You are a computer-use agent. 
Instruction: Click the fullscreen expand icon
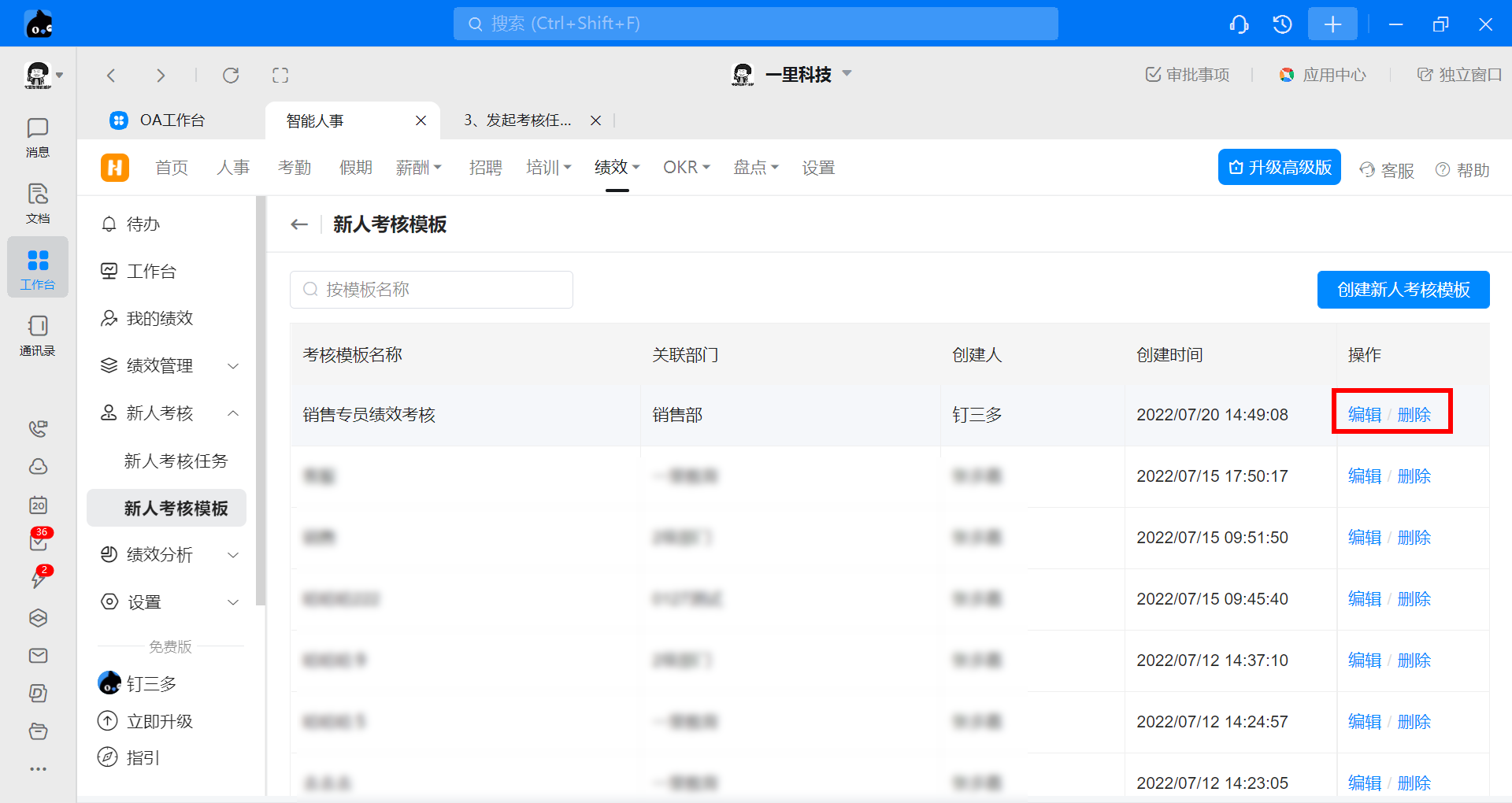280,76
